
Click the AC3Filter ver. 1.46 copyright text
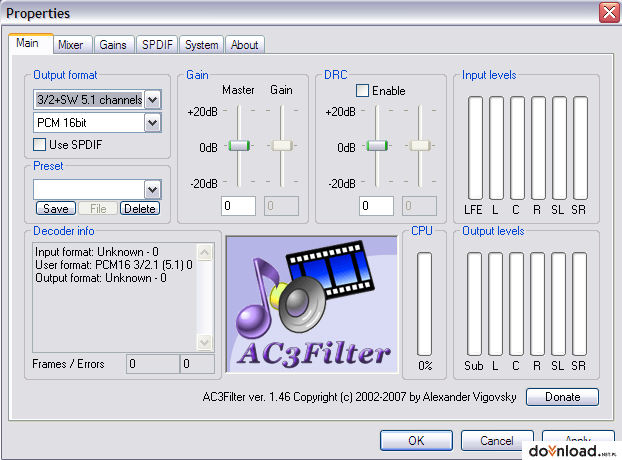[x=359, y=397]
